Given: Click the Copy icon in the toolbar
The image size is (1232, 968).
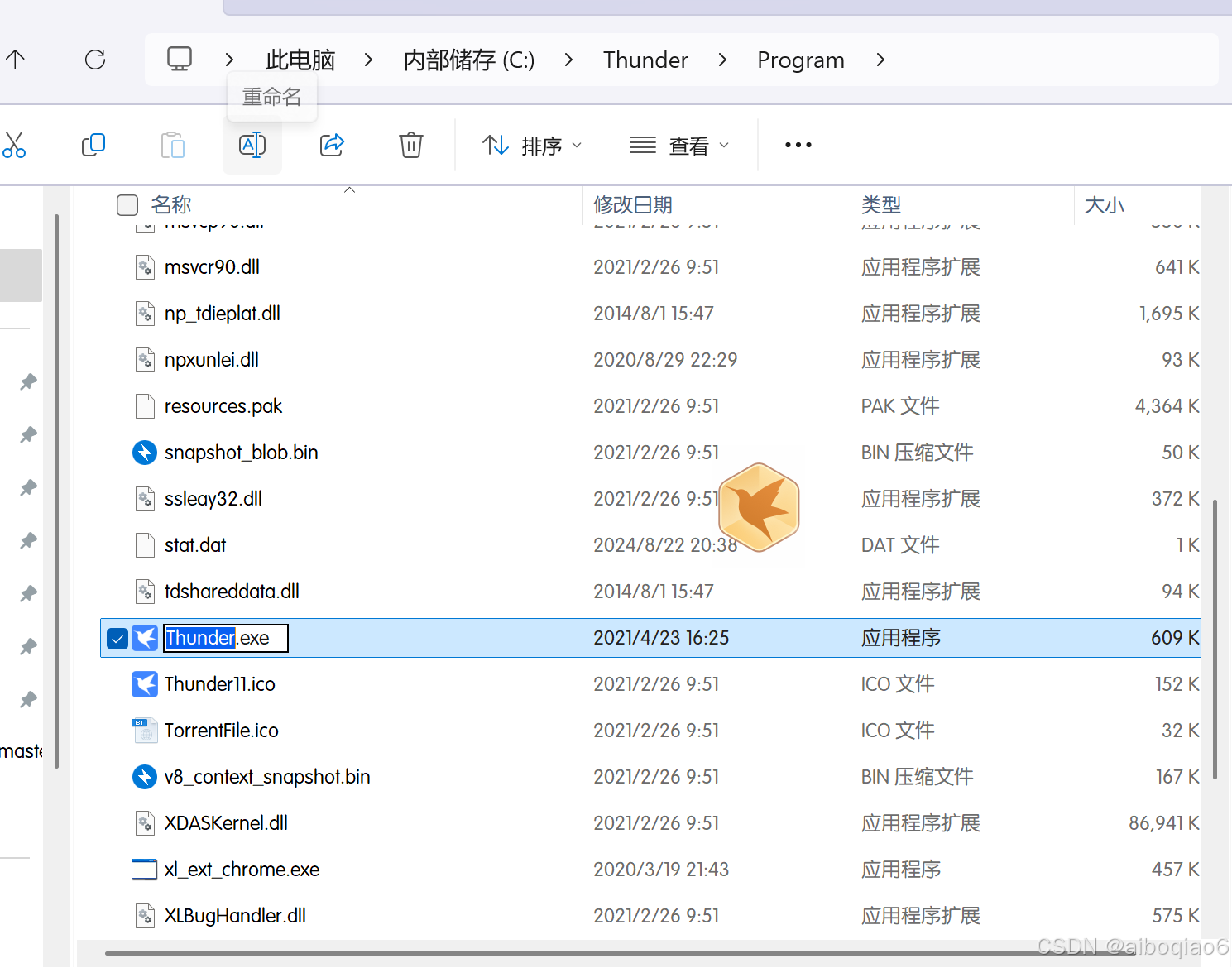Looking at the screenshot, I should [93, 146].
